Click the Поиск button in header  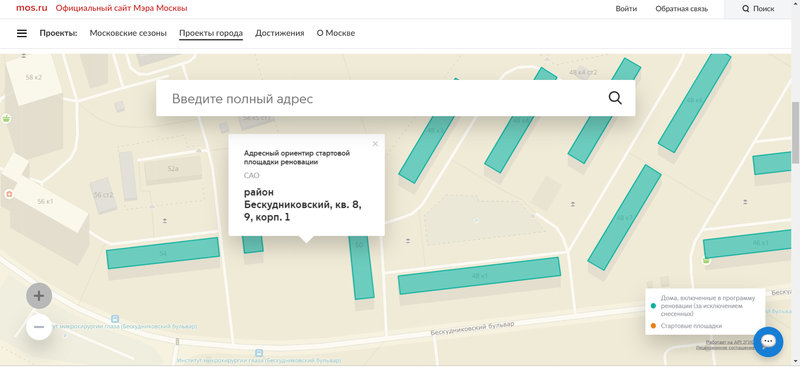[x=758, y=9]
